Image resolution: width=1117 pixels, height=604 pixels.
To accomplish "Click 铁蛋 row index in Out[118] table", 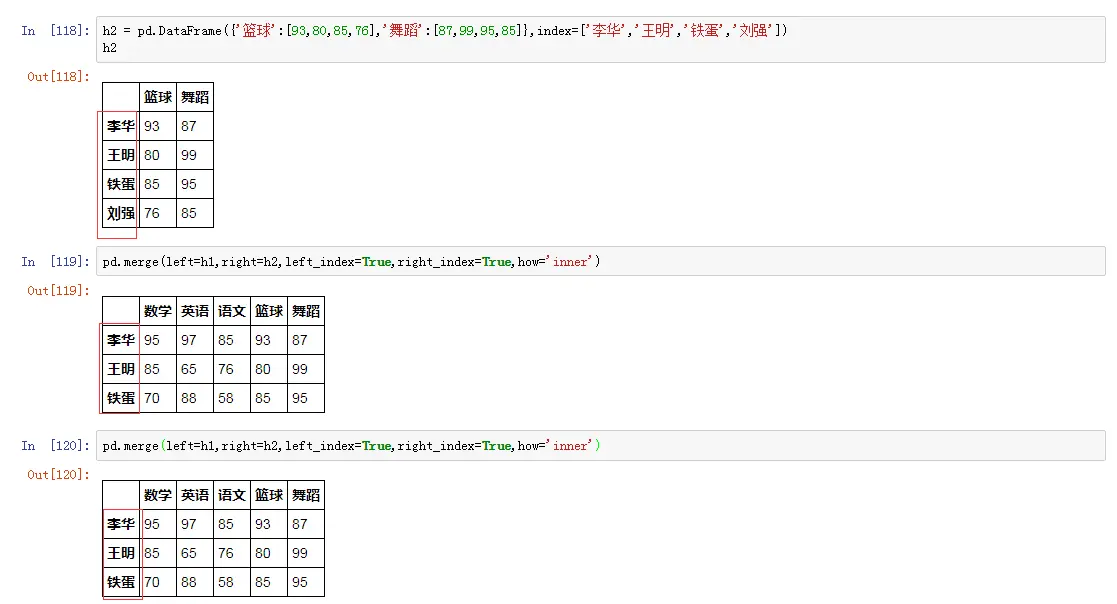I will [x=120, y=184].
